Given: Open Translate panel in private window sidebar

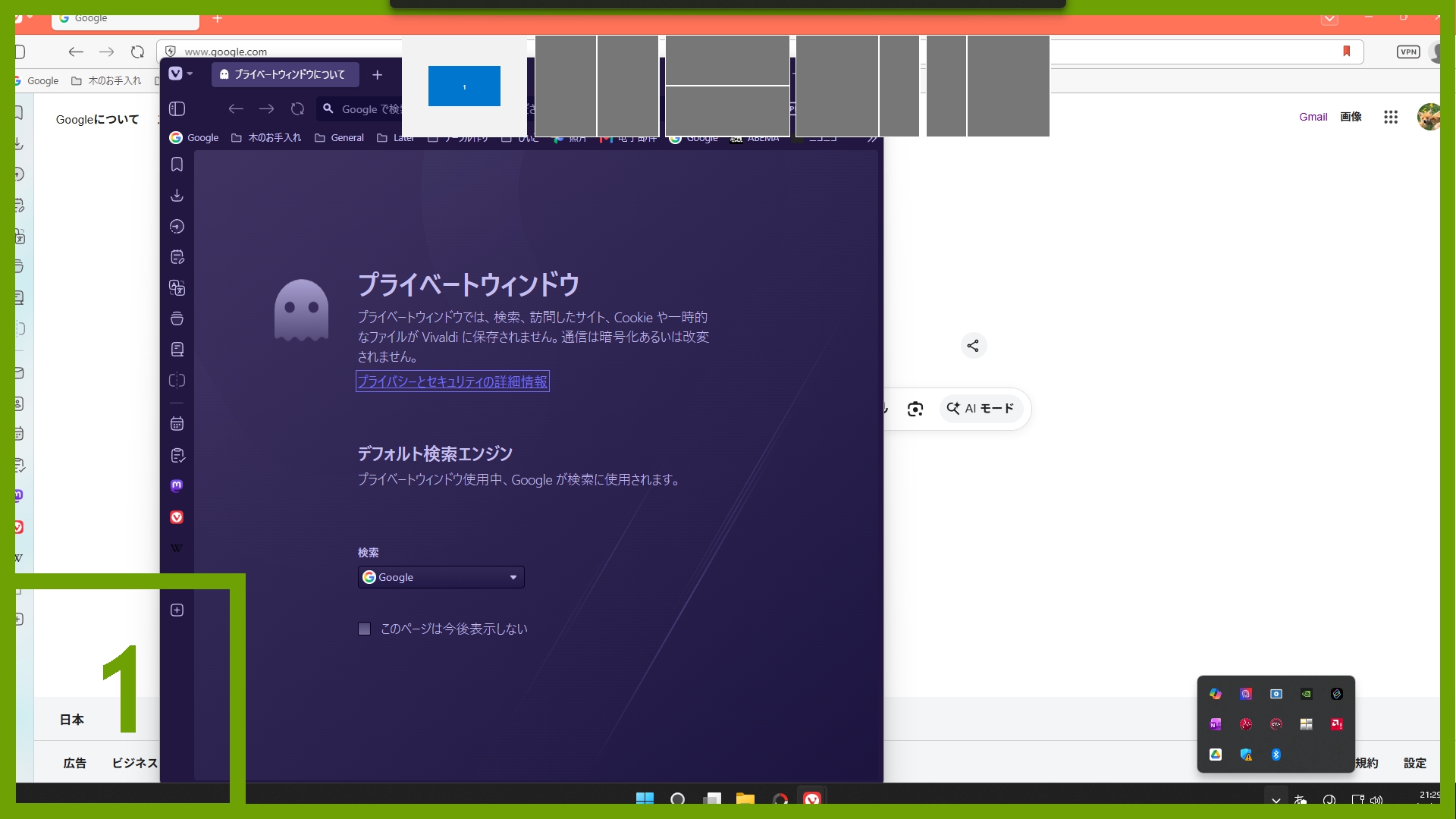Looking at the screenshot, I should click(177, 288).
